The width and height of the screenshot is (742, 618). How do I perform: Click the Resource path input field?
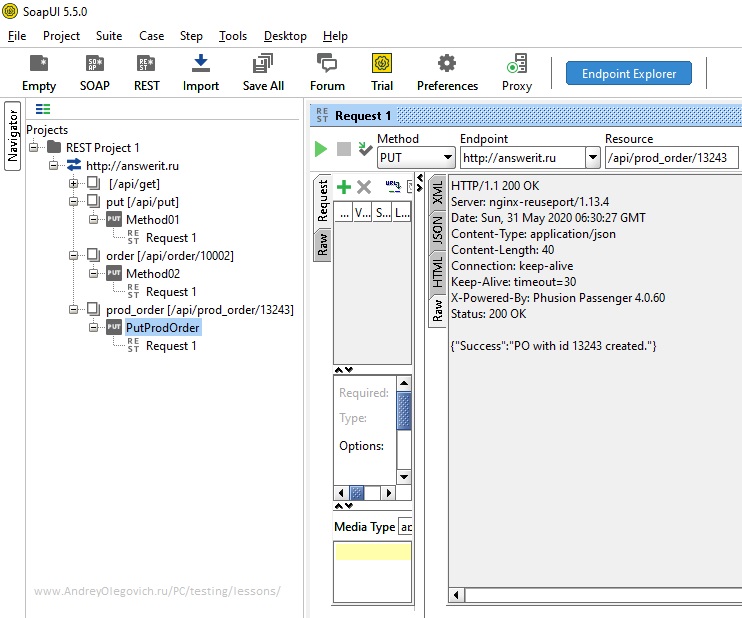point(671,158)
